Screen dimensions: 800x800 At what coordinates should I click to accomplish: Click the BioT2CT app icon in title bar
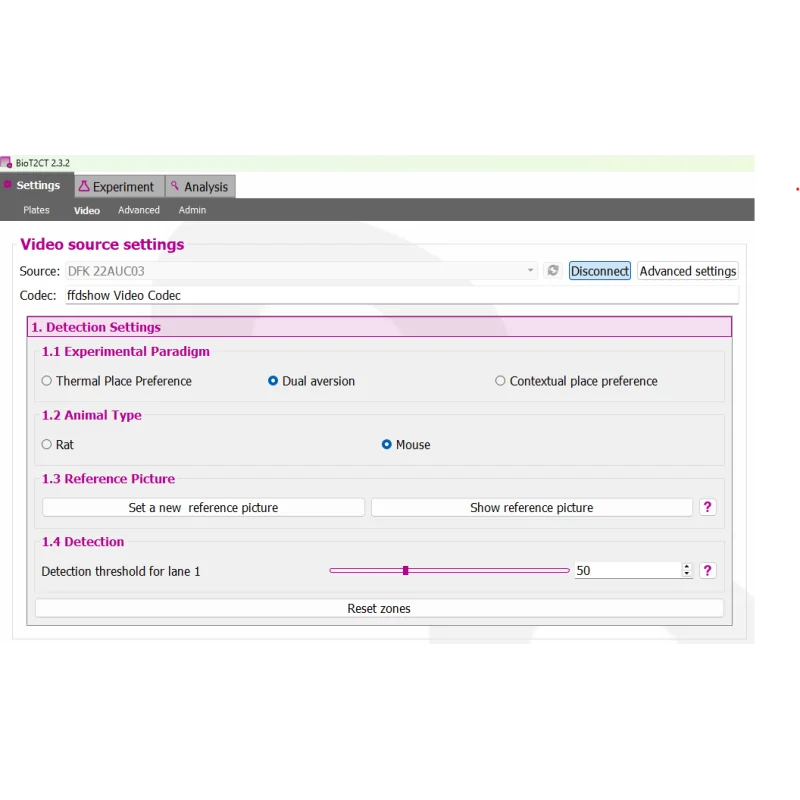8,162
